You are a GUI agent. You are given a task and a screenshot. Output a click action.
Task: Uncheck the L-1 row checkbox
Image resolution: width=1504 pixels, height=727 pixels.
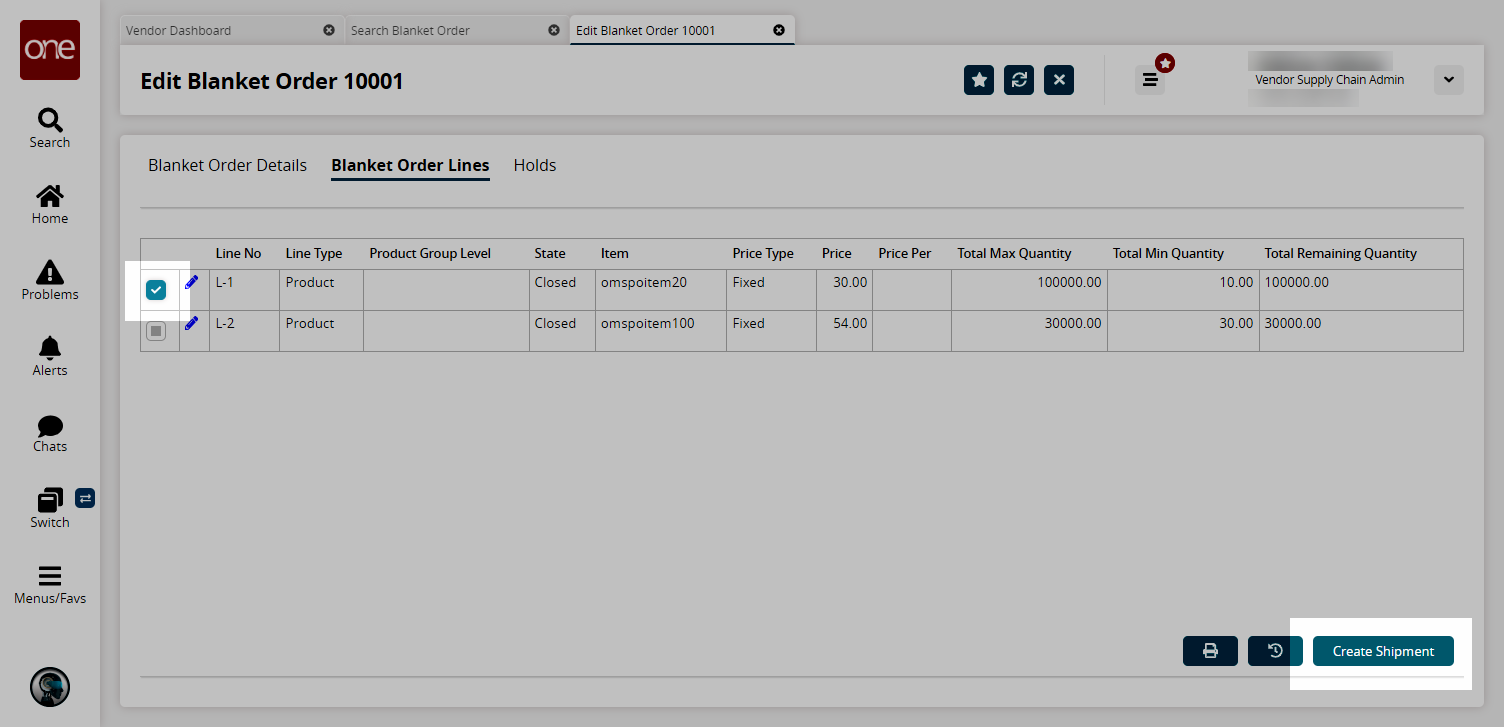(156, 290)
